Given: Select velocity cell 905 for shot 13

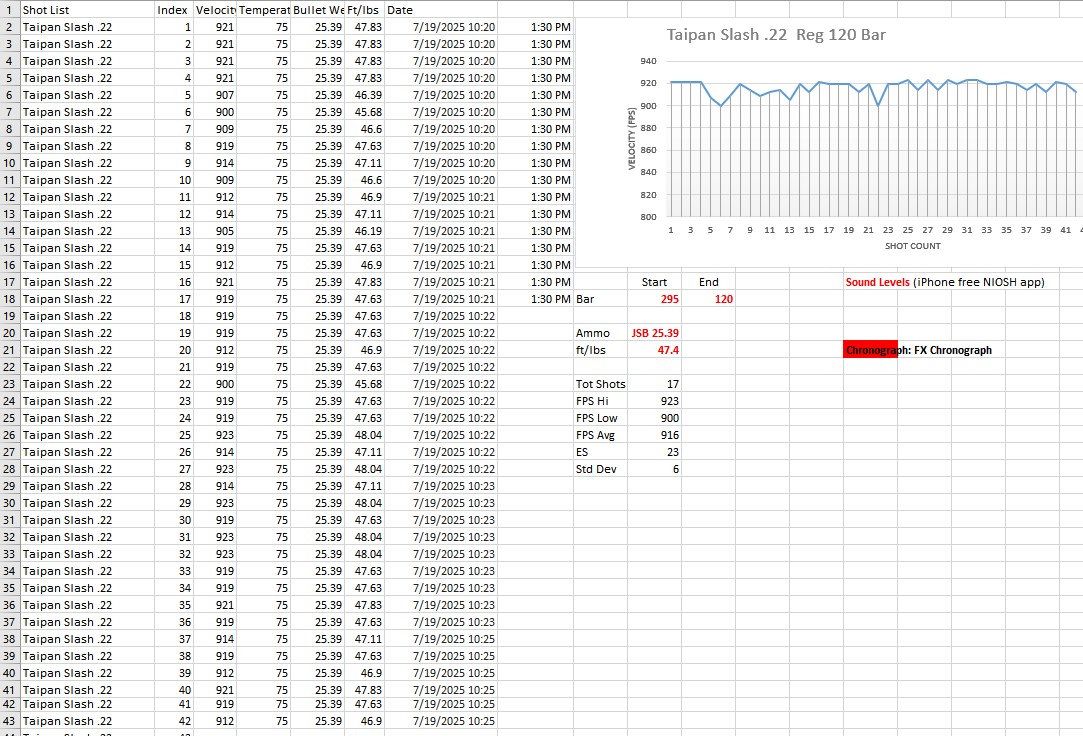Looking at the screenshot, I should [214, 231].
